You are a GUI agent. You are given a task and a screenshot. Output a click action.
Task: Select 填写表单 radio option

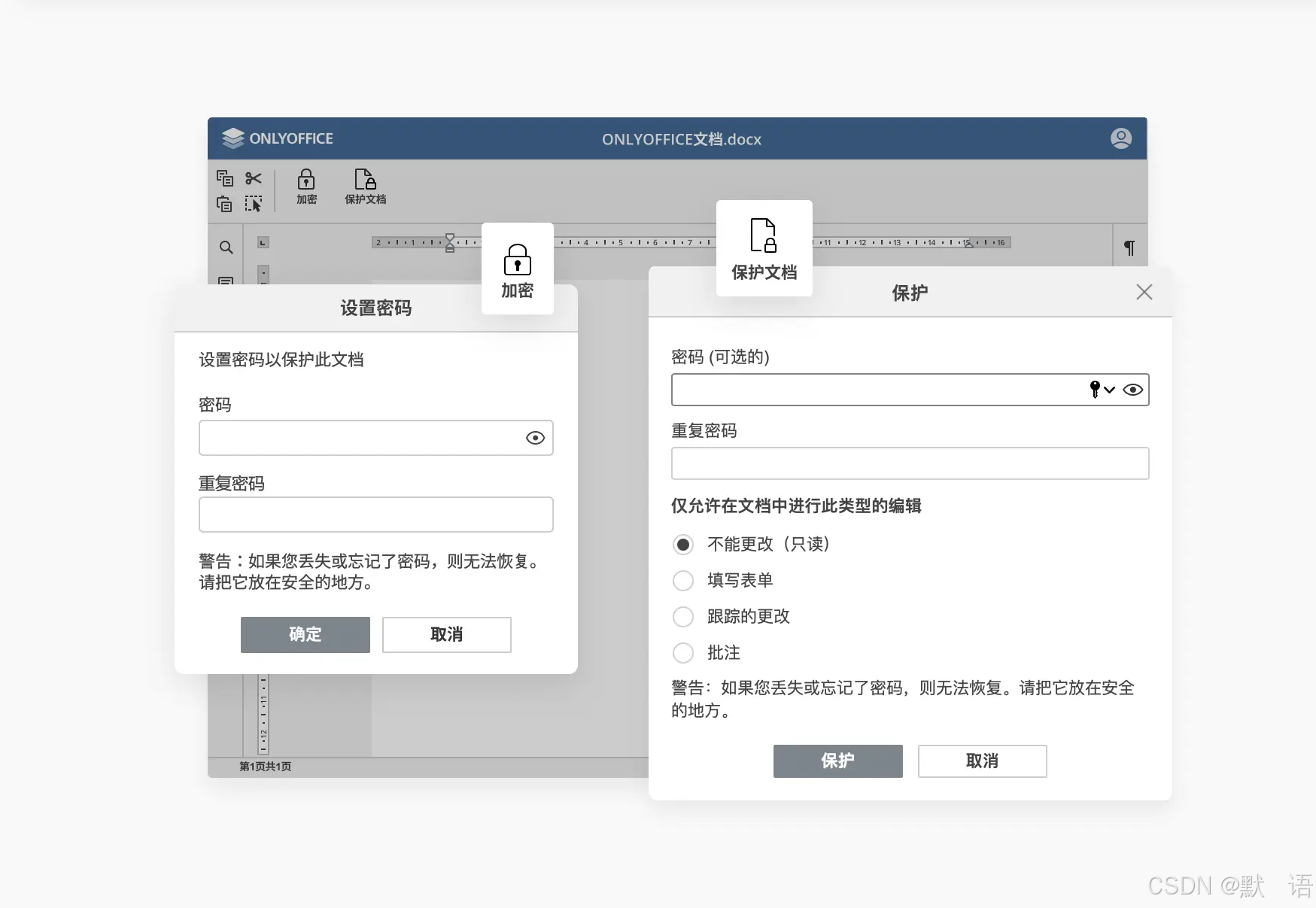[x=683, y=581]
